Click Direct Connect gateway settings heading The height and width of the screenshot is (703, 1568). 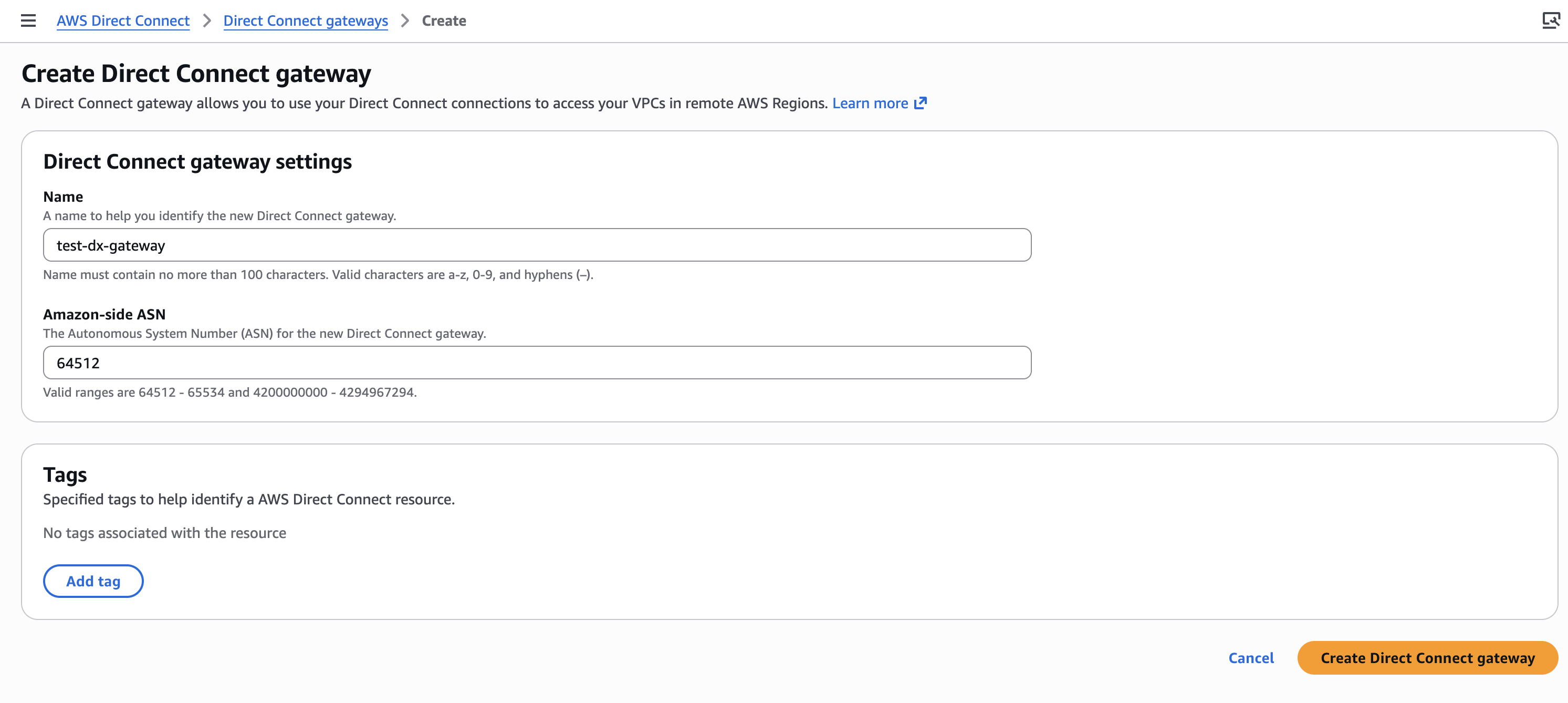(x=197, y=161)
